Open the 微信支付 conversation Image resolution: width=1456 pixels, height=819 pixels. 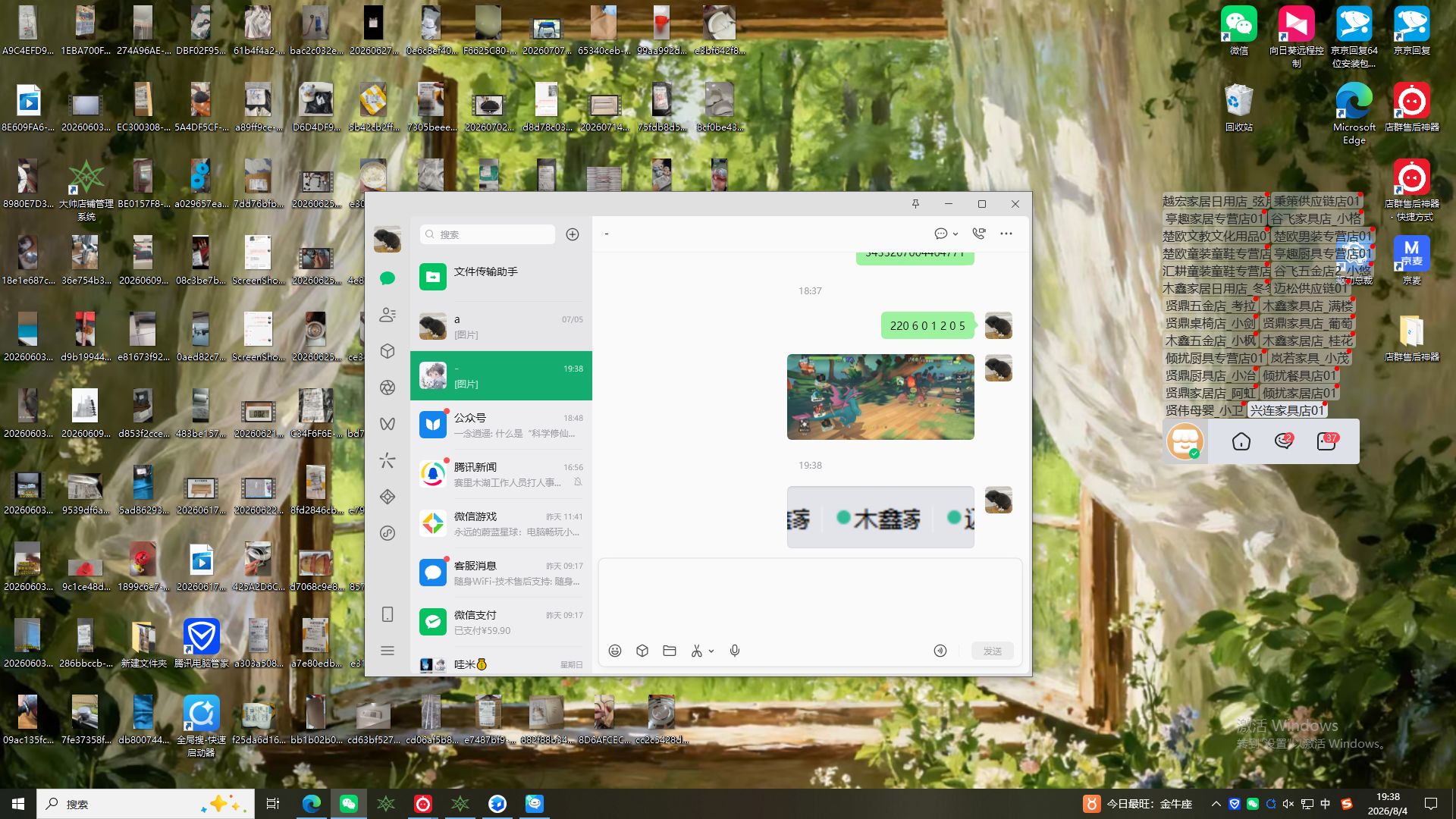(x=501, y=622)
